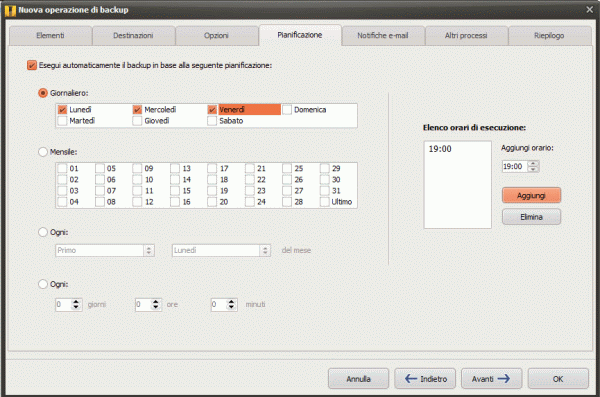Open the Notifiche e-mail tab

coord(383,36)
